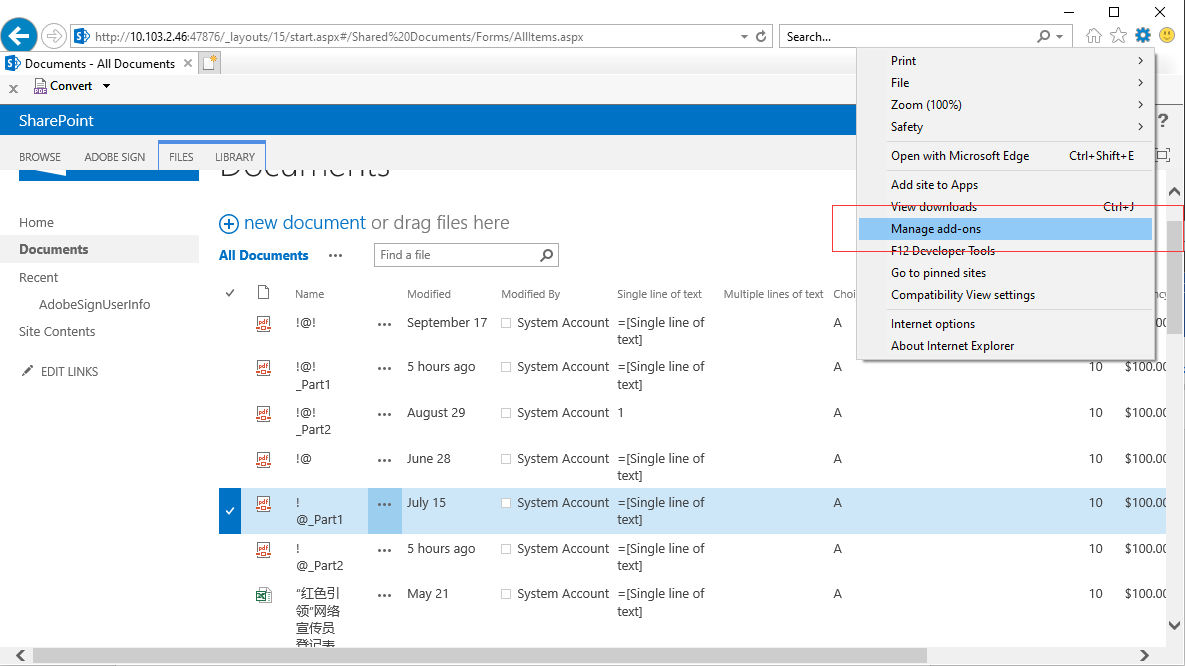Click into the Find a file field
1185x666 pixels.
coord(455,255)
